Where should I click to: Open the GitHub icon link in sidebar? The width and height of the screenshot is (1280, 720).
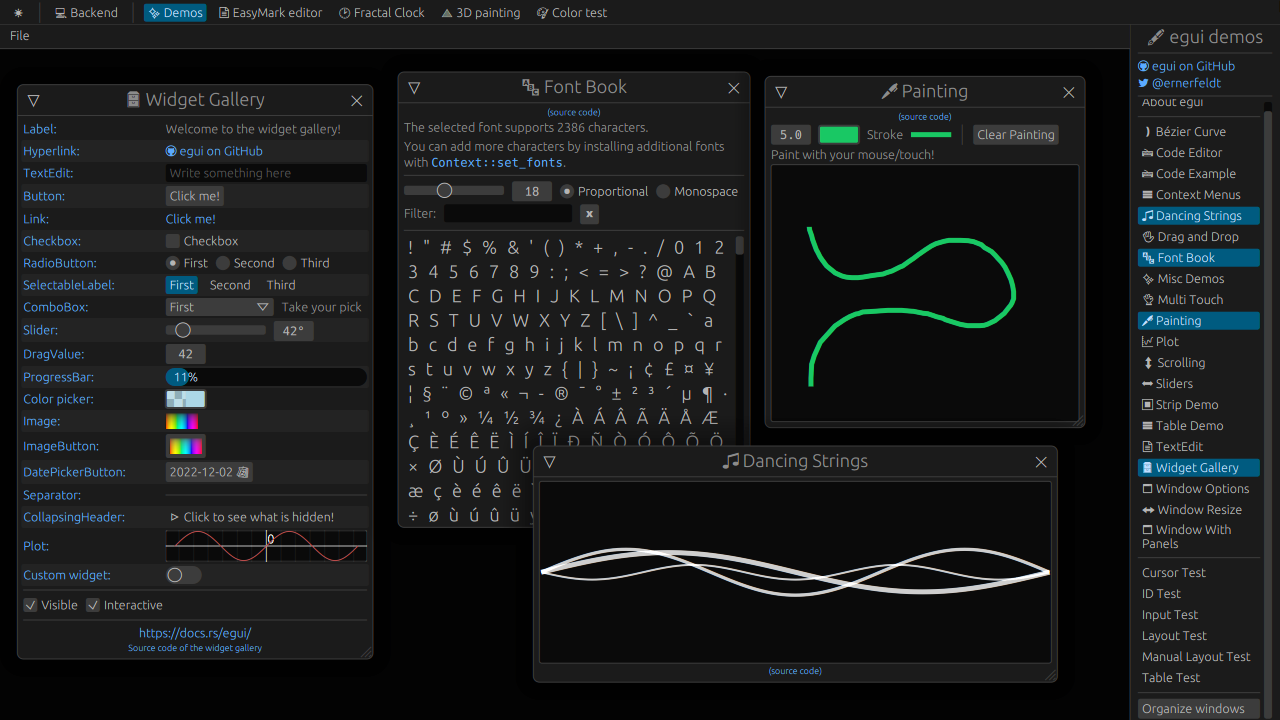[x=1186, y=66]
